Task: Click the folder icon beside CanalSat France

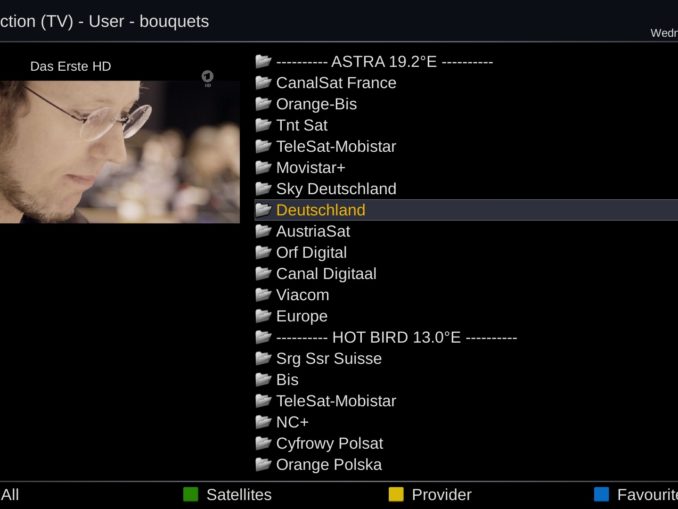Action: pyautogui.click(x=263, y=82)
